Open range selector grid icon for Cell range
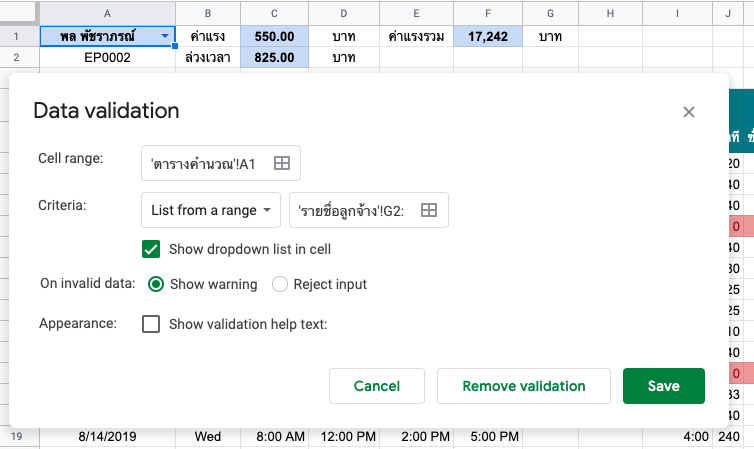Image resolution: width=754 pixels, height=449 pixels. coord(282,163)
